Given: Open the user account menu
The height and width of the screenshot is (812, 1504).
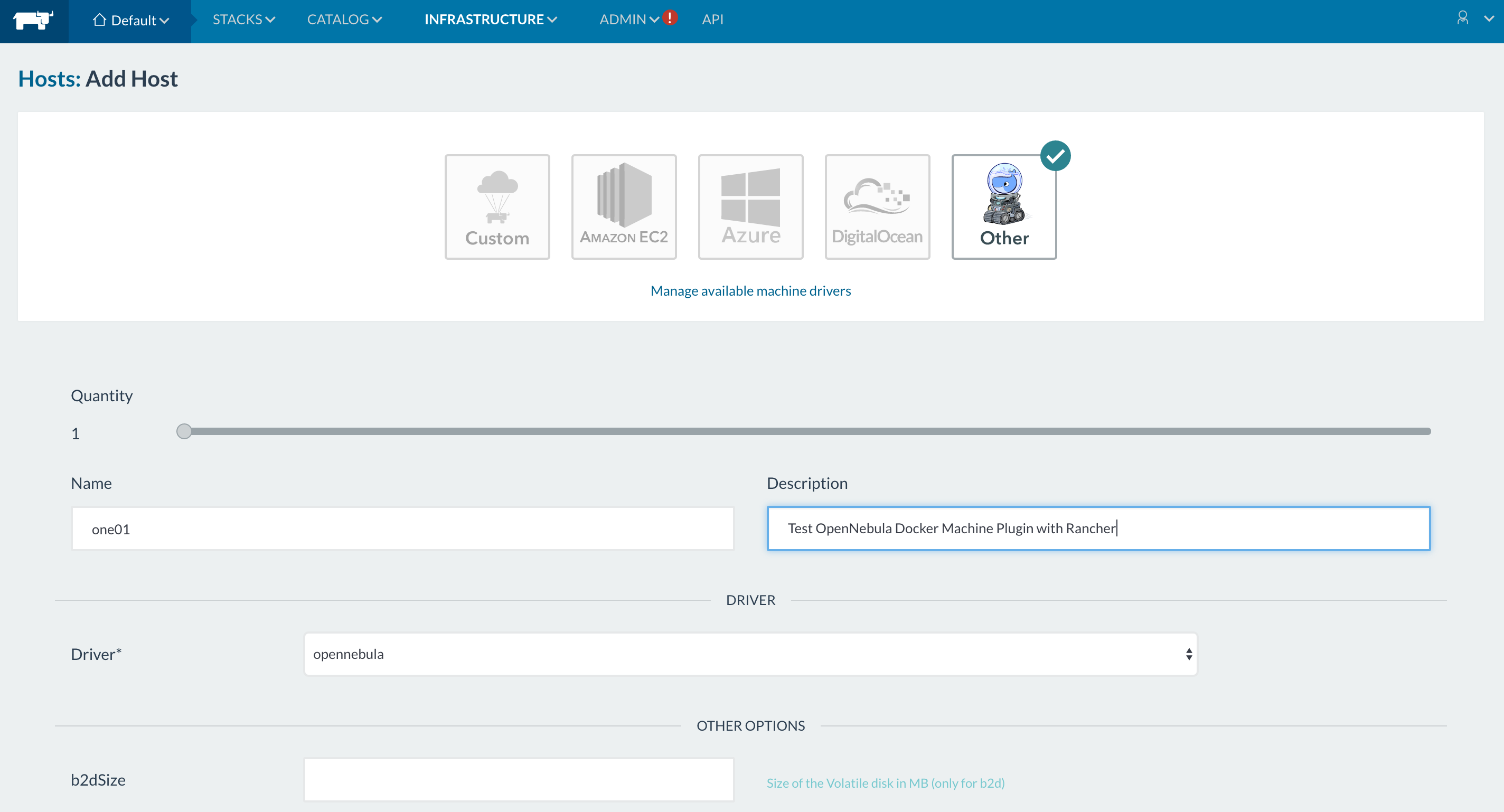Looking at the screenshot, I should pyautogui.click(x=1463, y=18).
